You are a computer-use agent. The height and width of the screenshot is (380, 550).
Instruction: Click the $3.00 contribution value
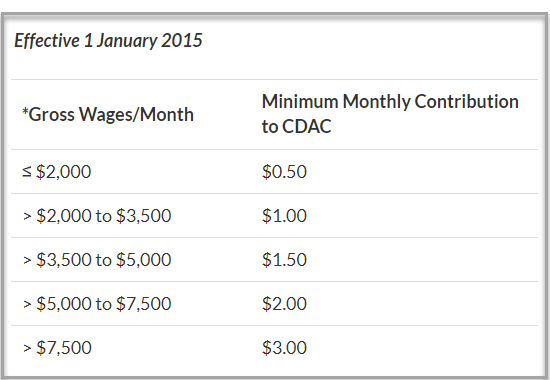pos(284,348)
